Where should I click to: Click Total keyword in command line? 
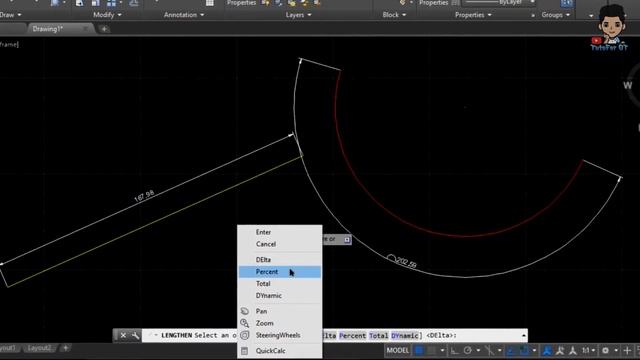pyautogui.click(x=378, y=336)
